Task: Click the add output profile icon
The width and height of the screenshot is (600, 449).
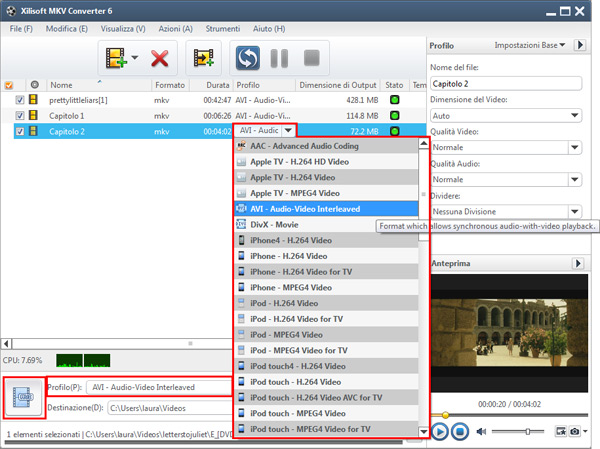Action: pos(204,58)
